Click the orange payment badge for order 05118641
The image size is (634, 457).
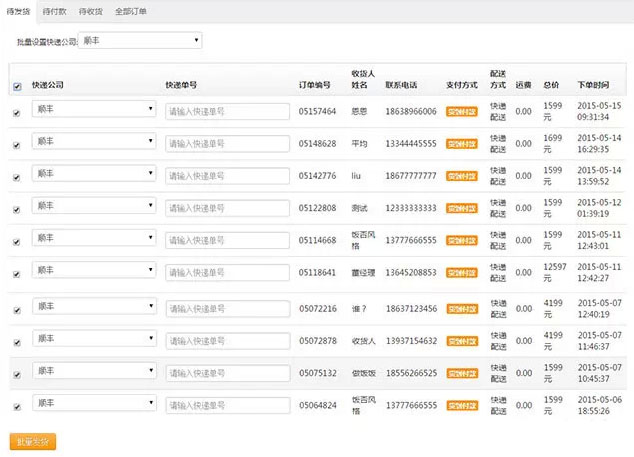461,273
